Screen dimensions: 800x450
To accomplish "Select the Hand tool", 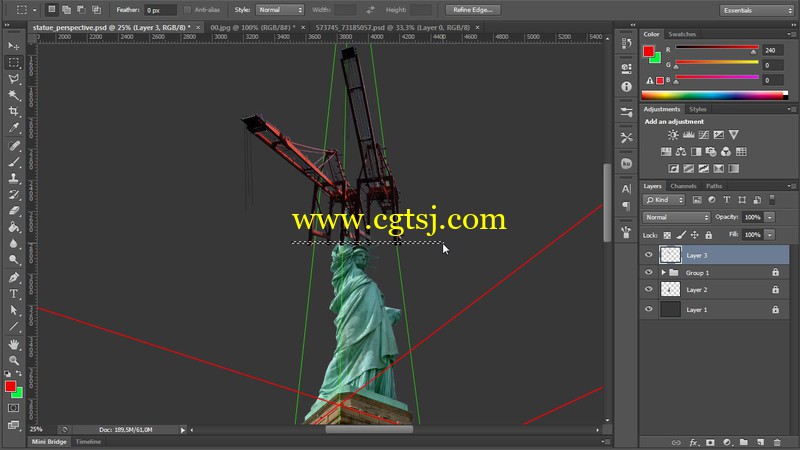I will [x=14, y=345].
